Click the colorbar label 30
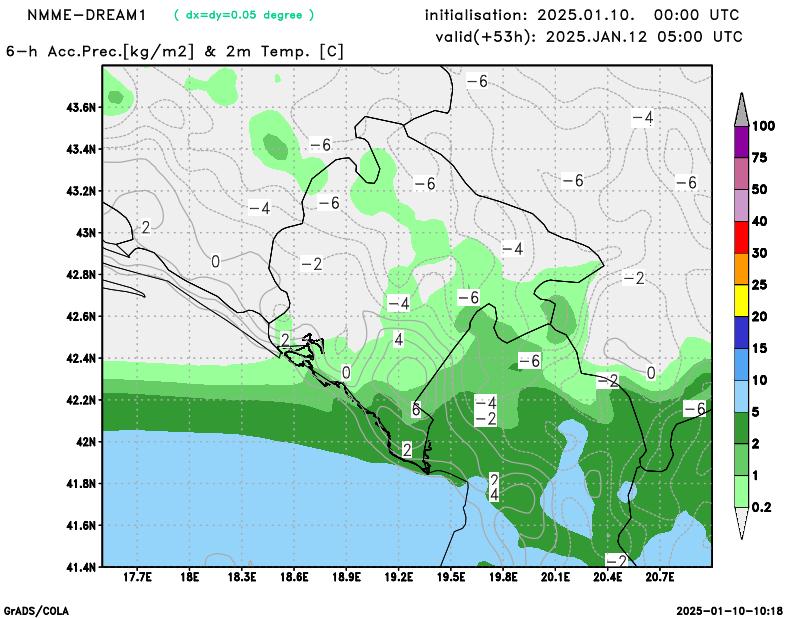The image size is (800, 618). [760, 253]
